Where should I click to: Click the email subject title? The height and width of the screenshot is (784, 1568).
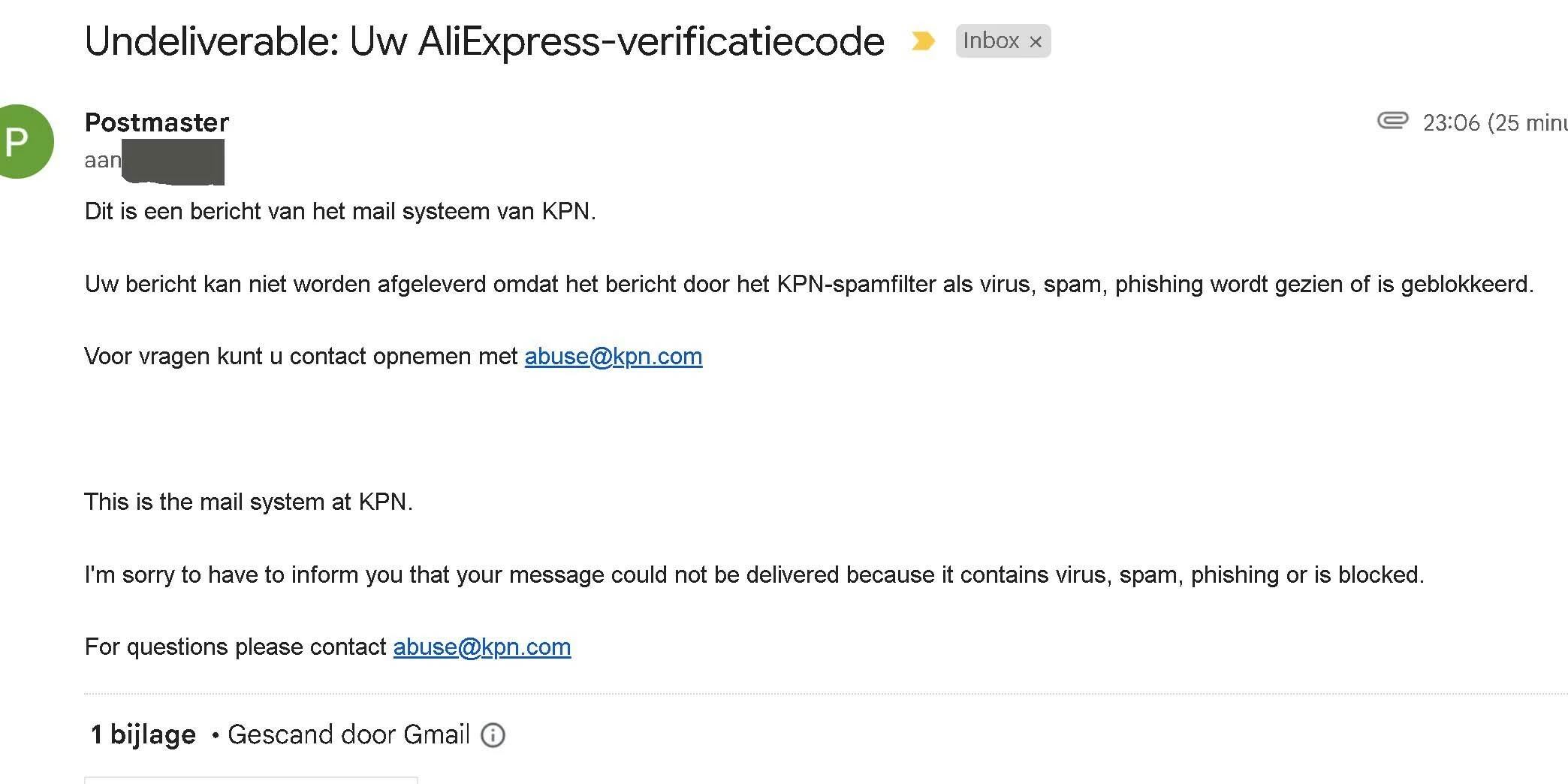tap(484, 41)
